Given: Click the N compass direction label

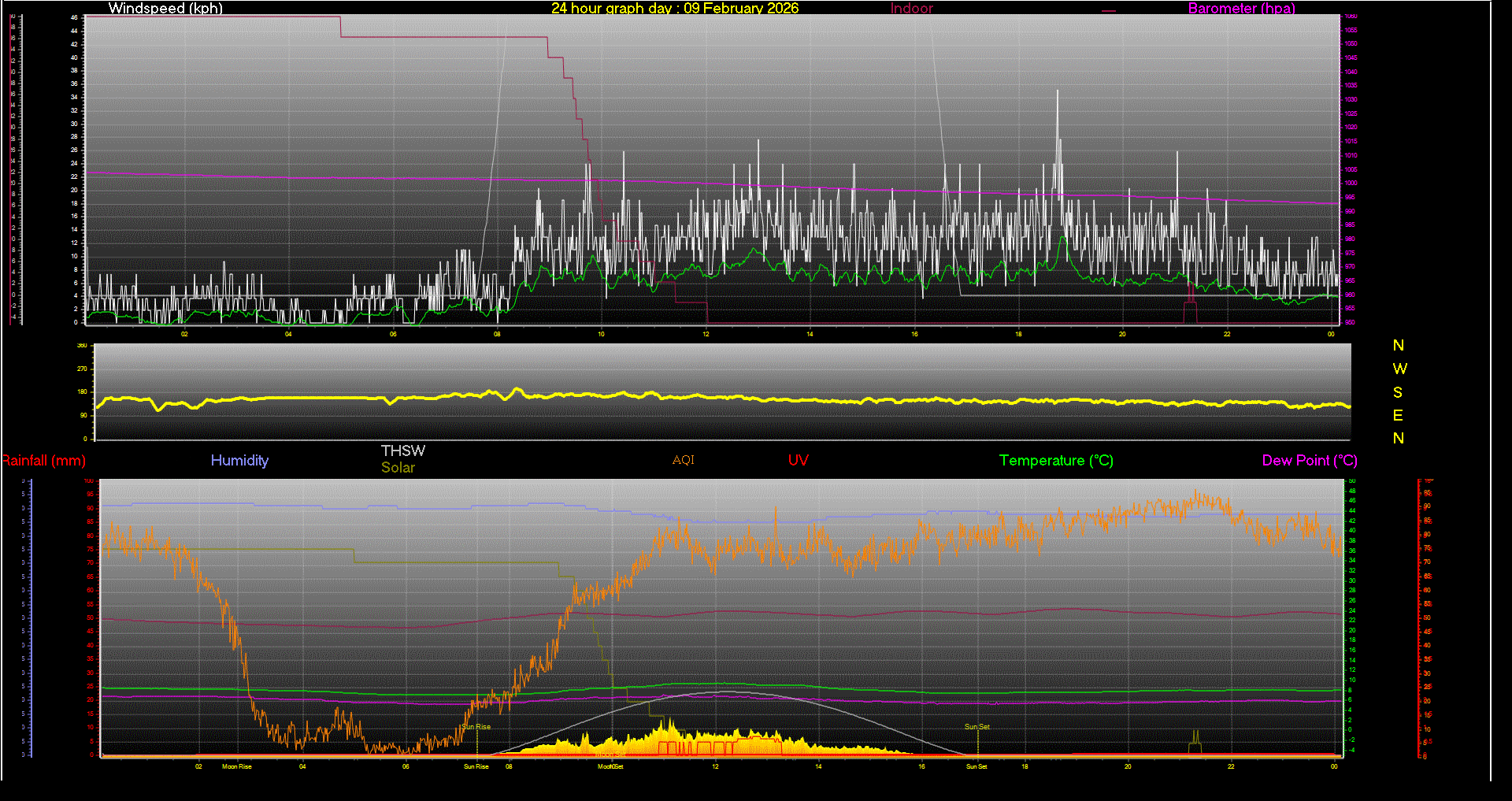Looking at the screenshot, I should 1399,346.
